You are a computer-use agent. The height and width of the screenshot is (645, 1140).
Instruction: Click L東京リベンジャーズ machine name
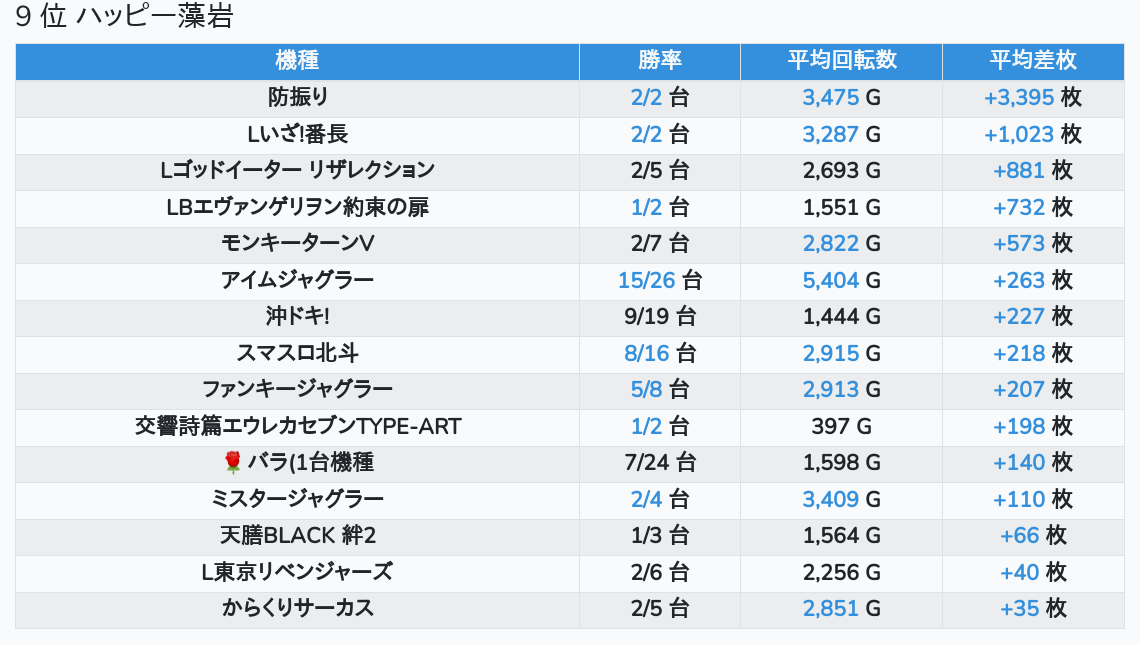pos(297,572)
